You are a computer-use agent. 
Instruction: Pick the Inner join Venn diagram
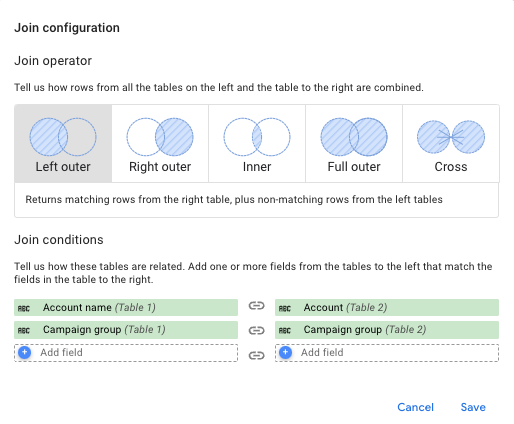tap(257, 137)
